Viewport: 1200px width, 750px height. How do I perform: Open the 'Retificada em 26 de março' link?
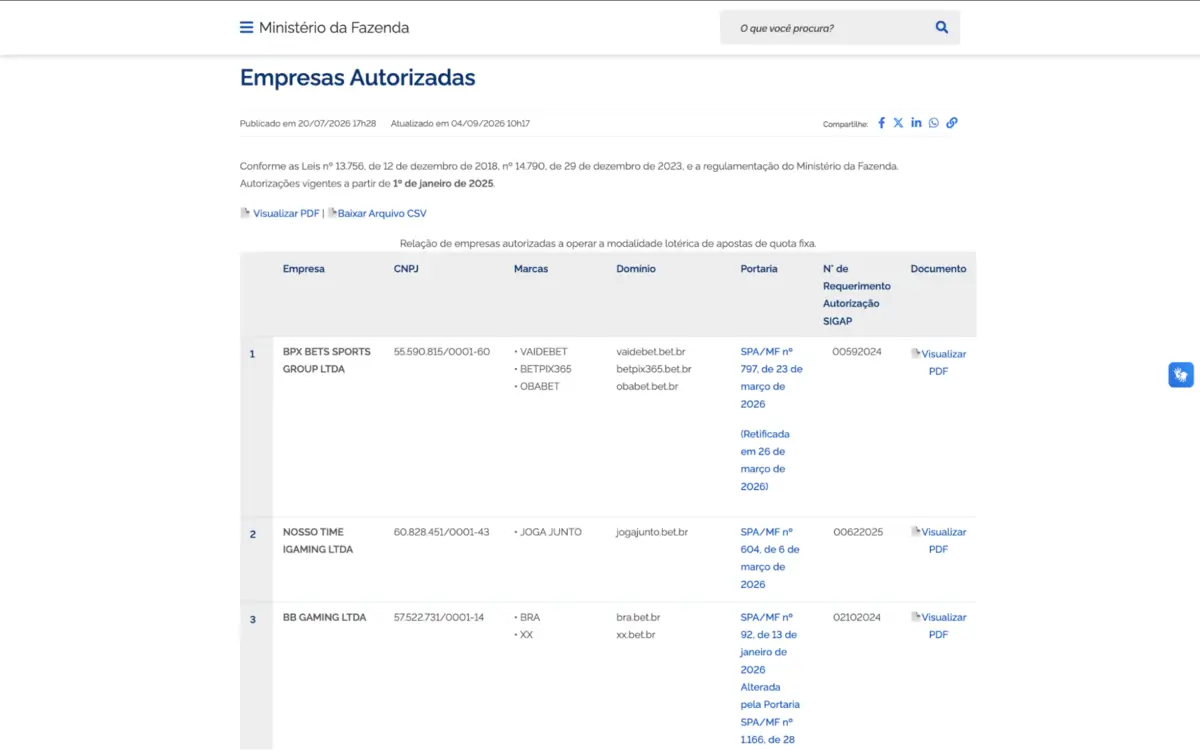pyautogui.click(x=765, y=460)
